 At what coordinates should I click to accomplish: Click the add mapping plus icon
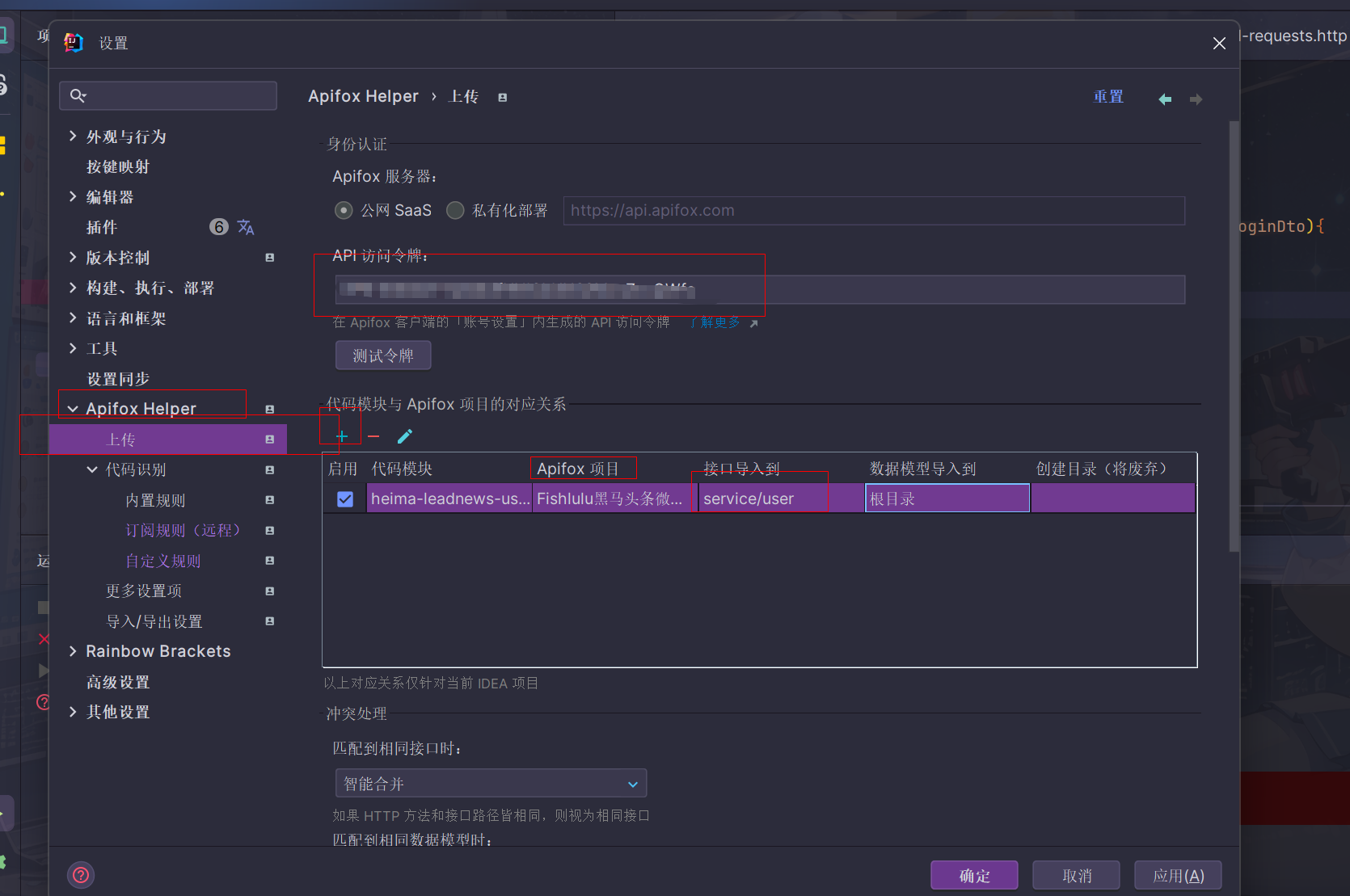pyautogui.click(x=342, y=436)
